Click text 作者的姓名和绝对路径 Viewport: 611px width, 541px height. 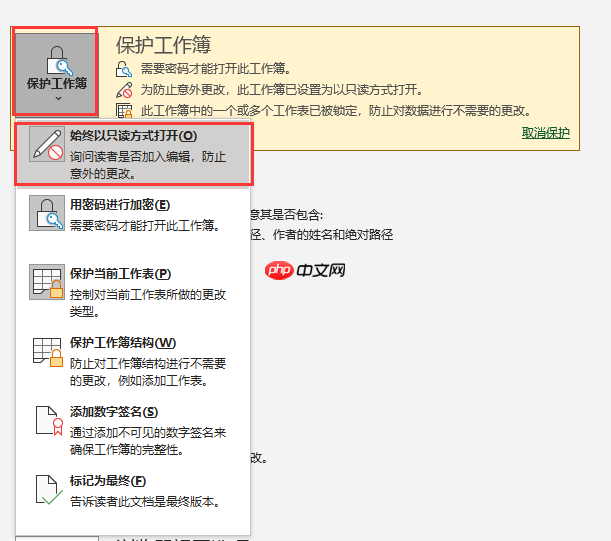(x=333, y=235)
